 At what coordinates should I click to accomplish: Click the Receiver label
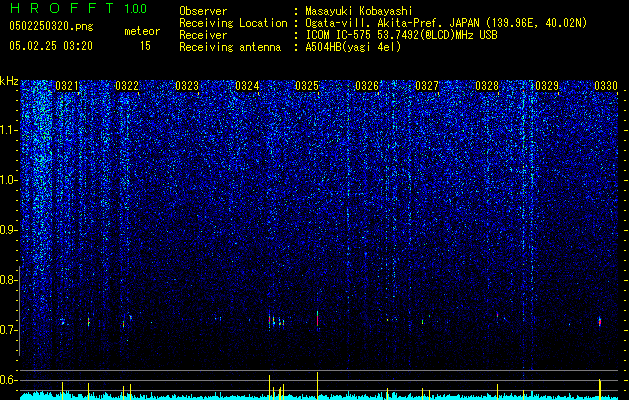click(203, 35)
